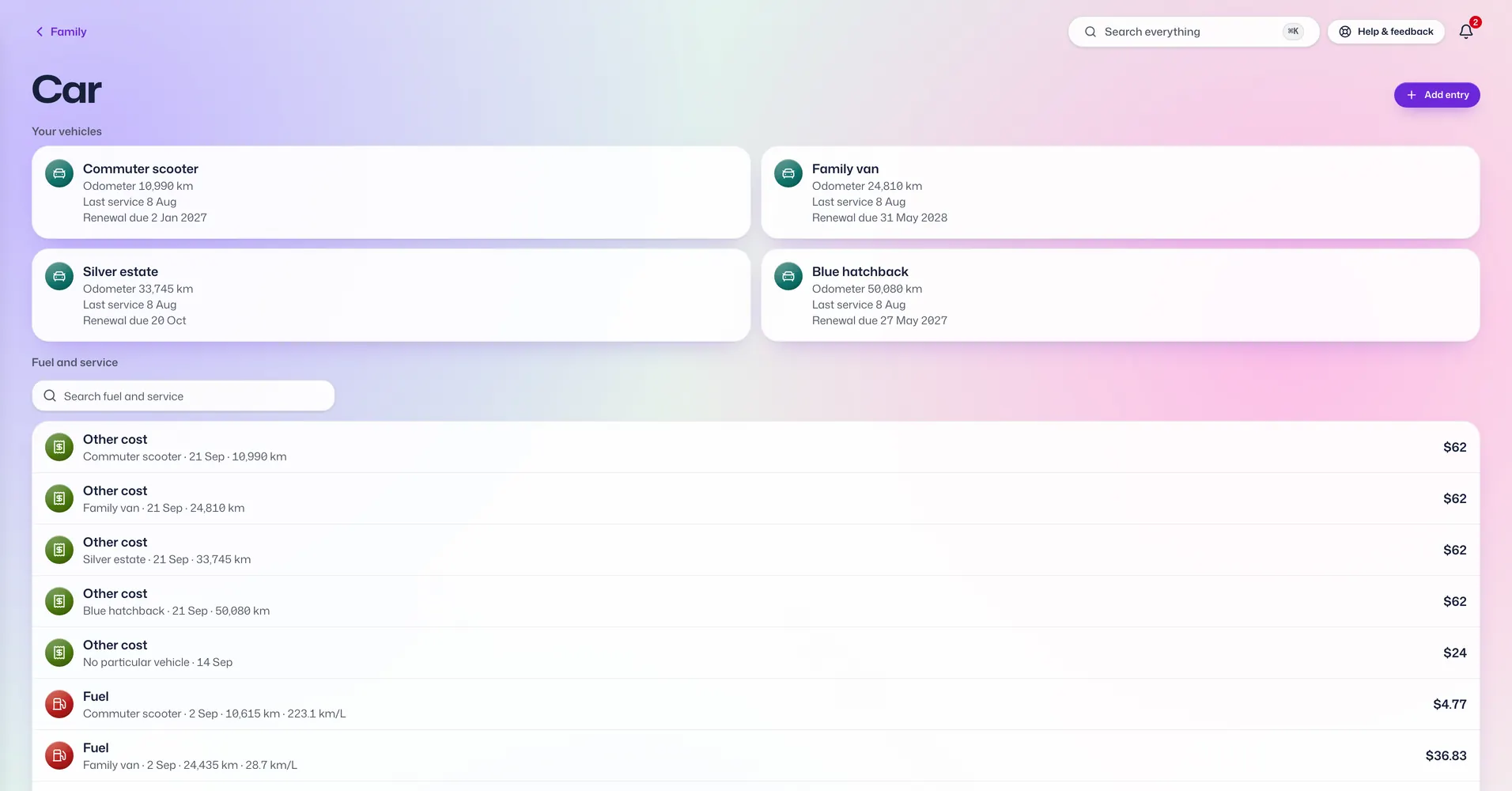
Task: Click the notifications bell icon
Action: pos(1466,32)
